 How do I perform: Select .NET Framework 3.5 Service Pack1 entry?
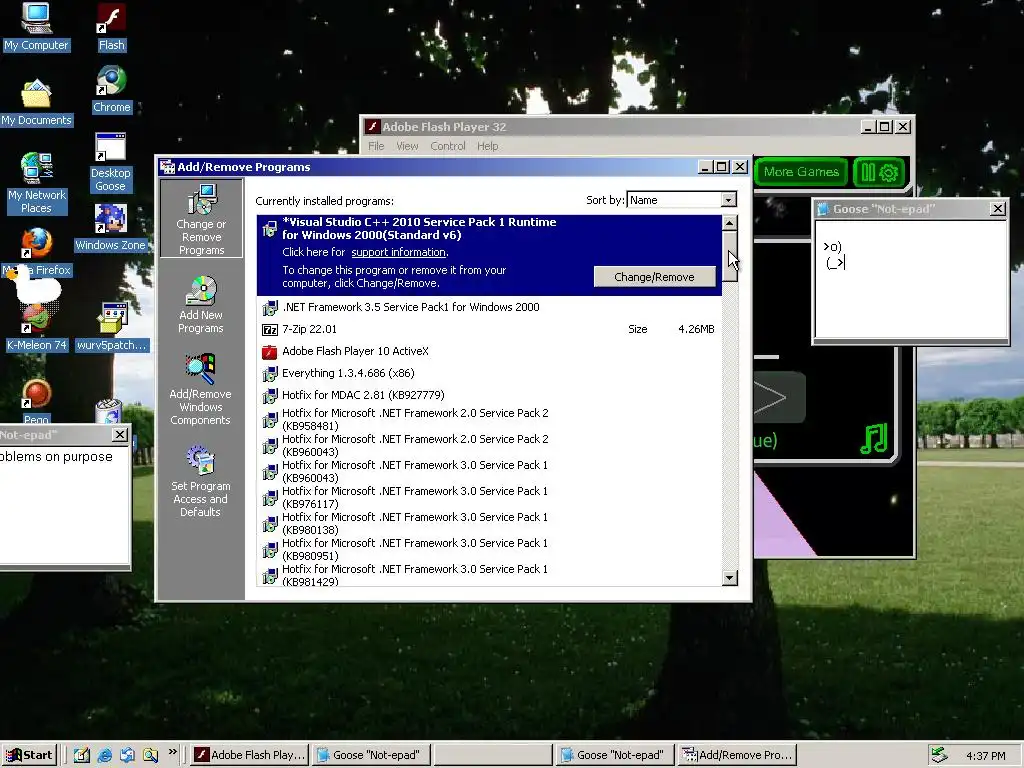[x=489, y=307]
